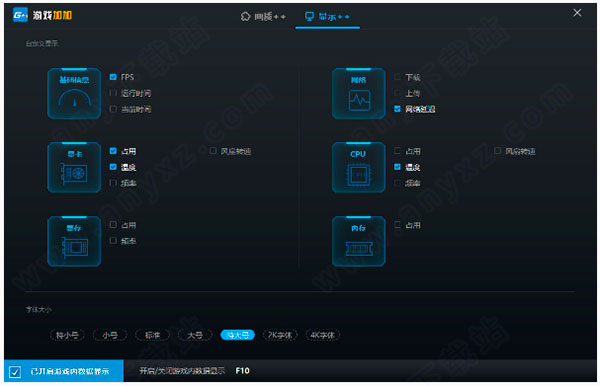This screenshot has height=386, width=600.
Task: Uncheck 温度 for the 显卡 group
Action: pos(113,167)
